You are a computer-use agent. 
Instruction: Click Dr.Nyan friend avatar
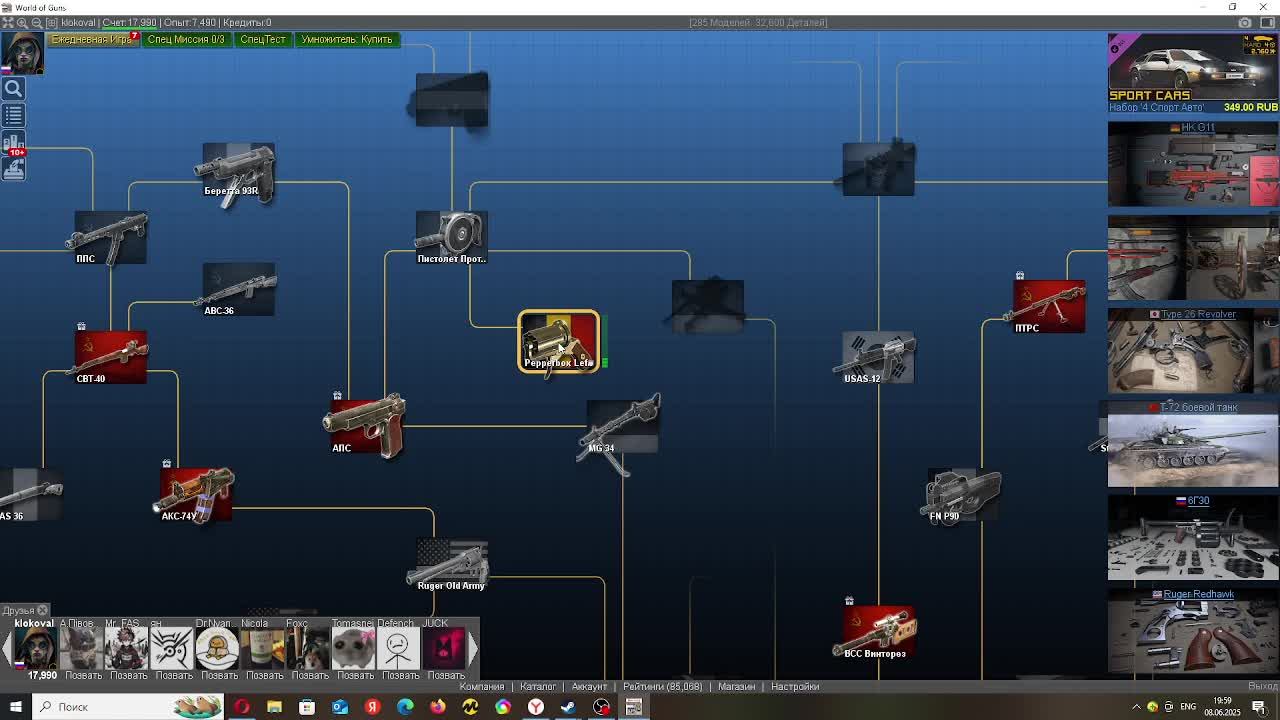(217, 648)
